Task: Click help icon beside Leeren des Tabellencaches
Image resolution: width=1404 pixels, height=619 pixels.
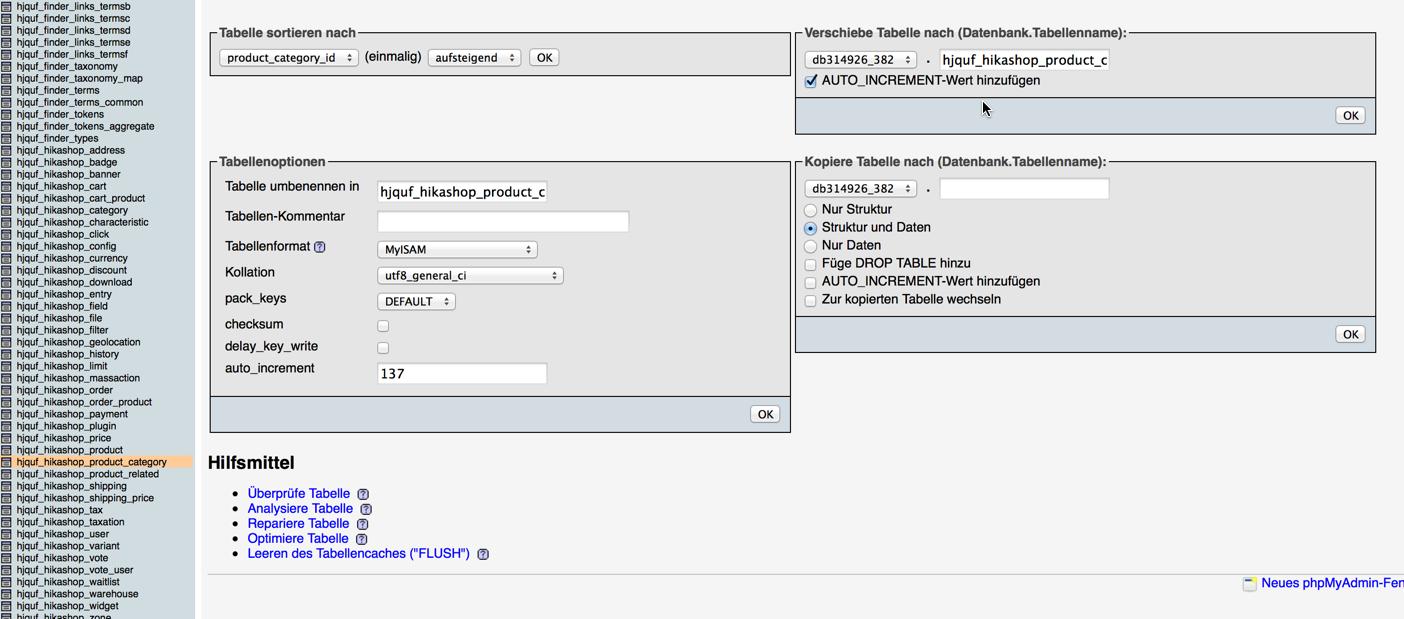Action: (483, 554)
